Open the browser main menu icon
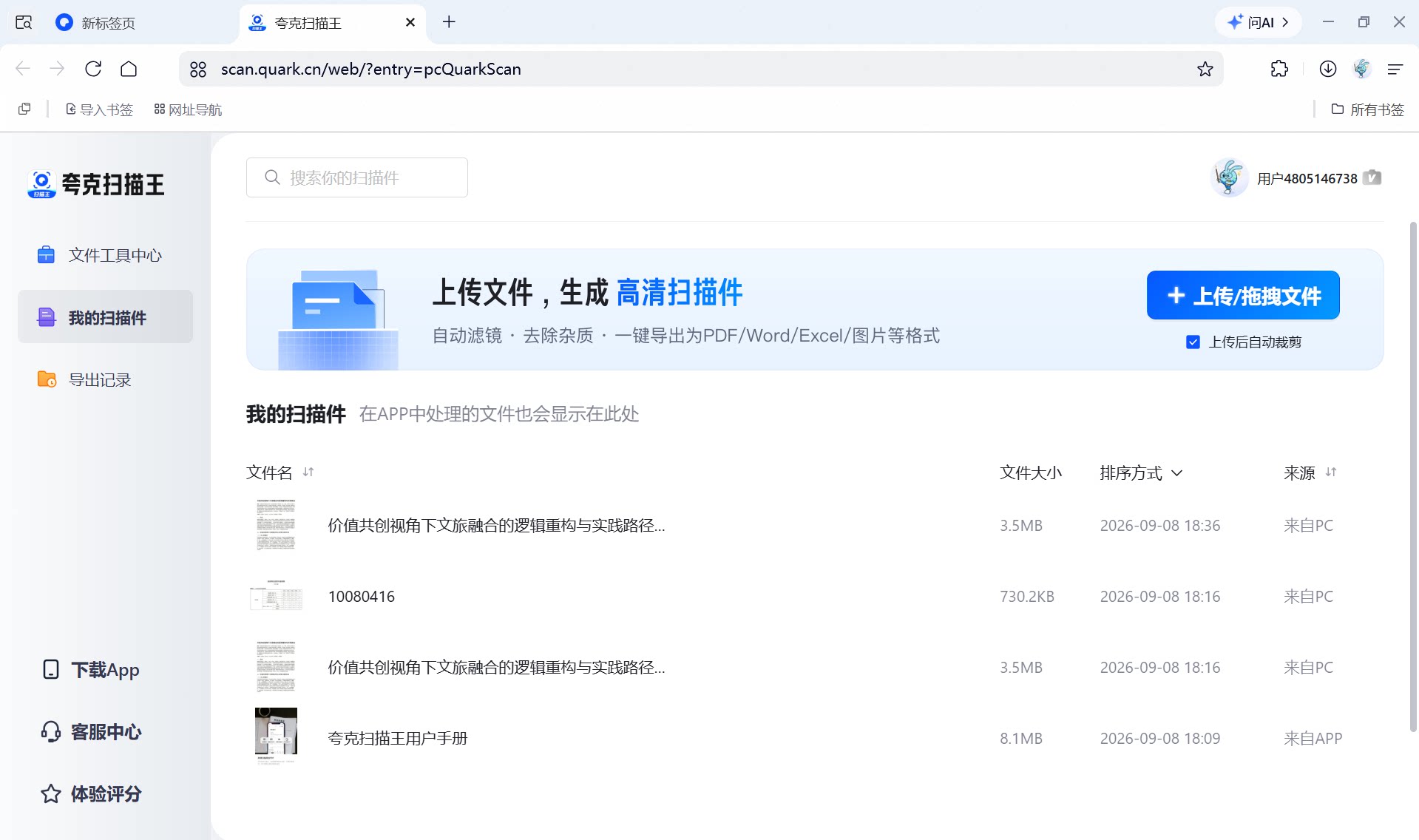The width and height of the screenshot is (1419, 840). (1395, 69)
